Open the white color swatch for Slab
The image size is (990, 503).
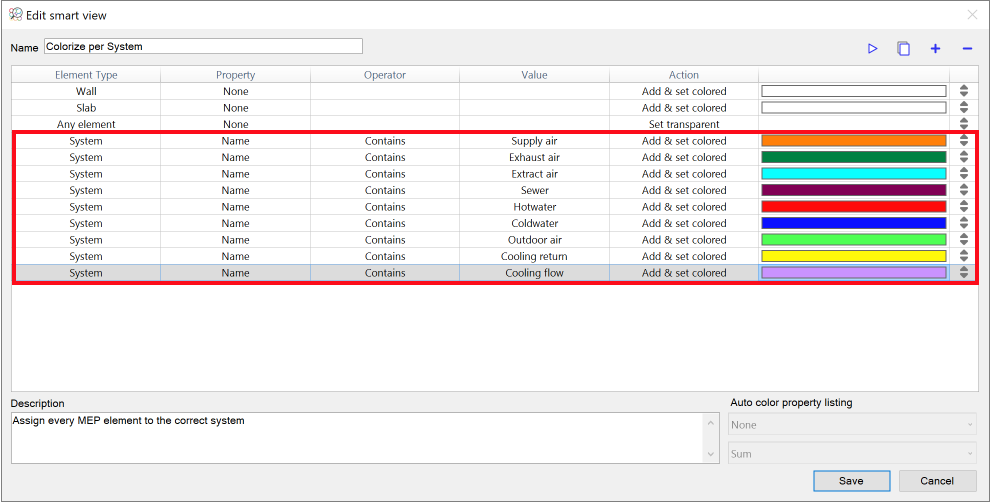point(854,107)
